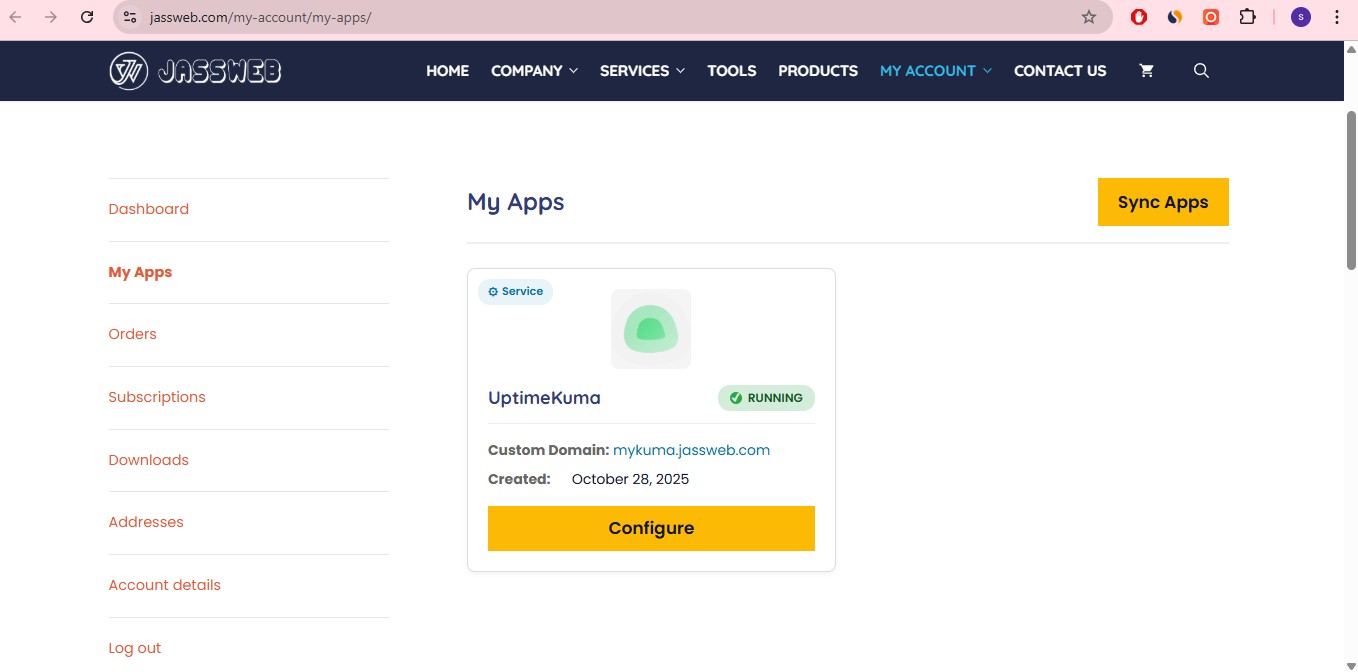Open Account details in the sidebar
The image size is (1358, 672).
[165, 585]
